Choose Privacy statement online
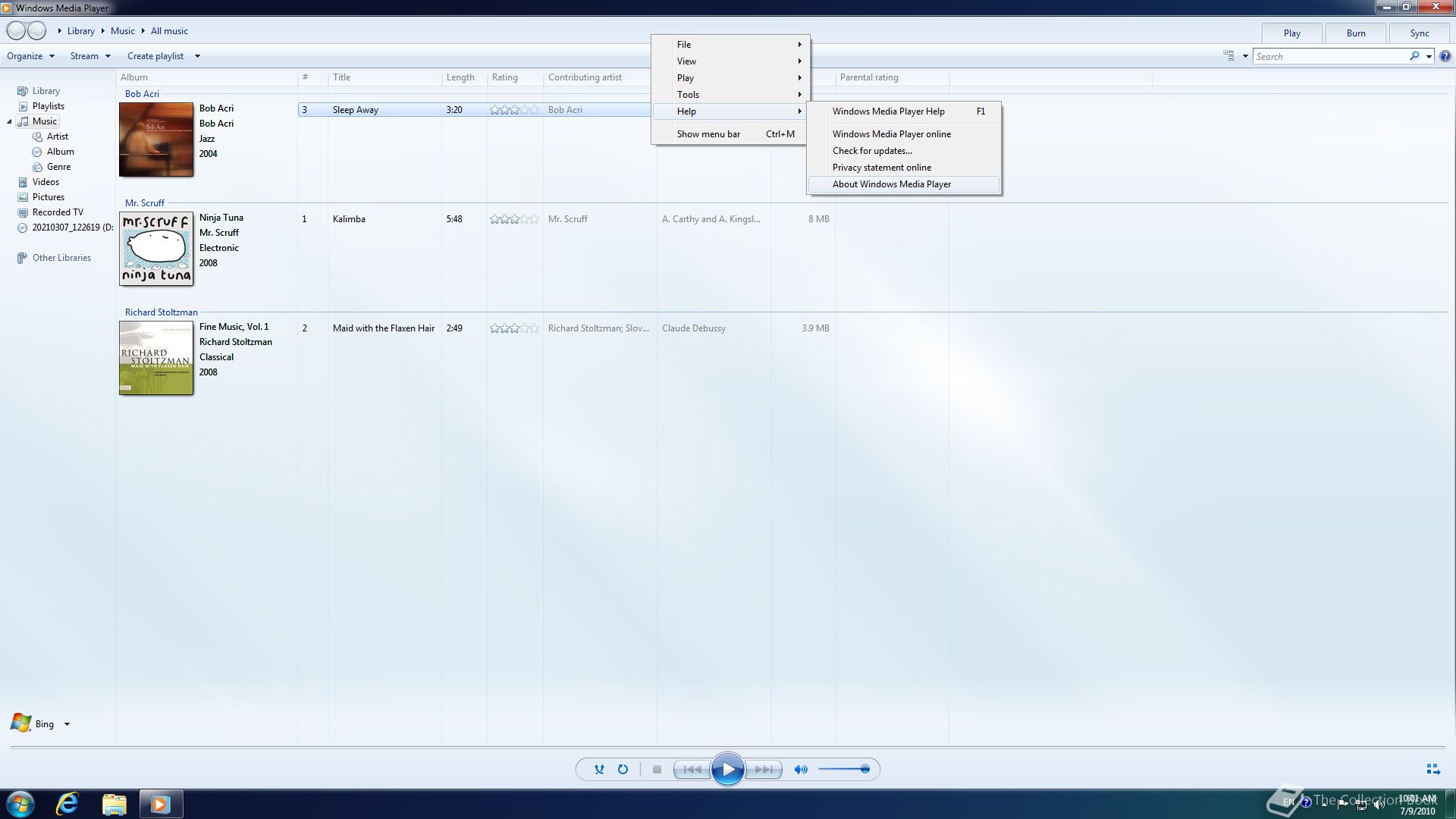Screen dimensions: 1456x819 pyautogui.click(x=904, y=168)
